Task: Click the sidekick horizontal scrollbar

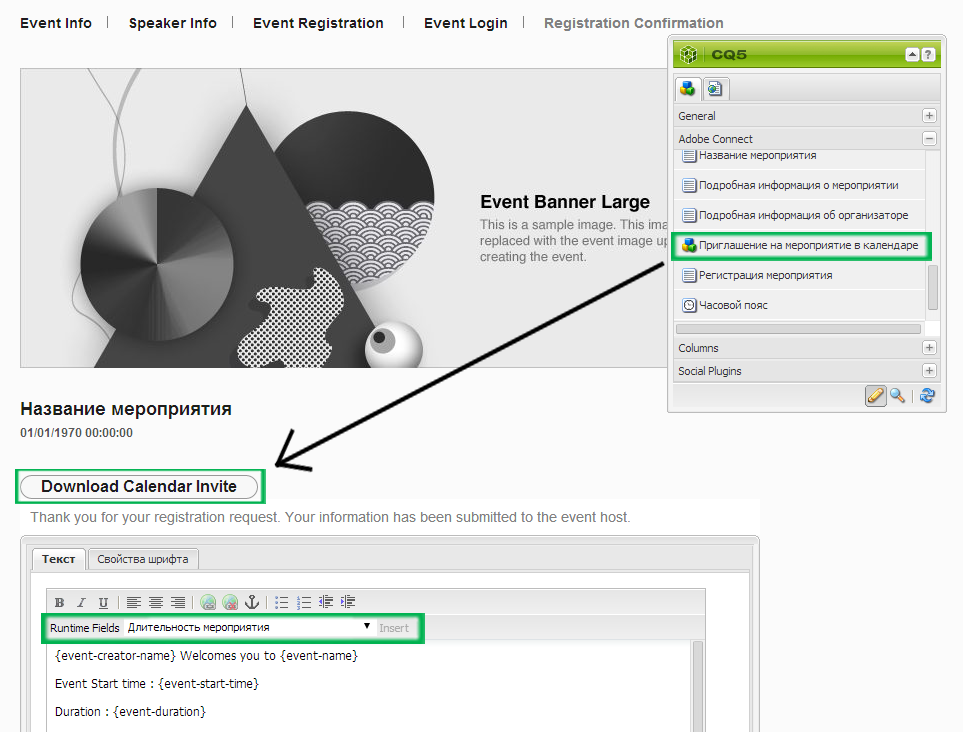Action: (798, 329)
